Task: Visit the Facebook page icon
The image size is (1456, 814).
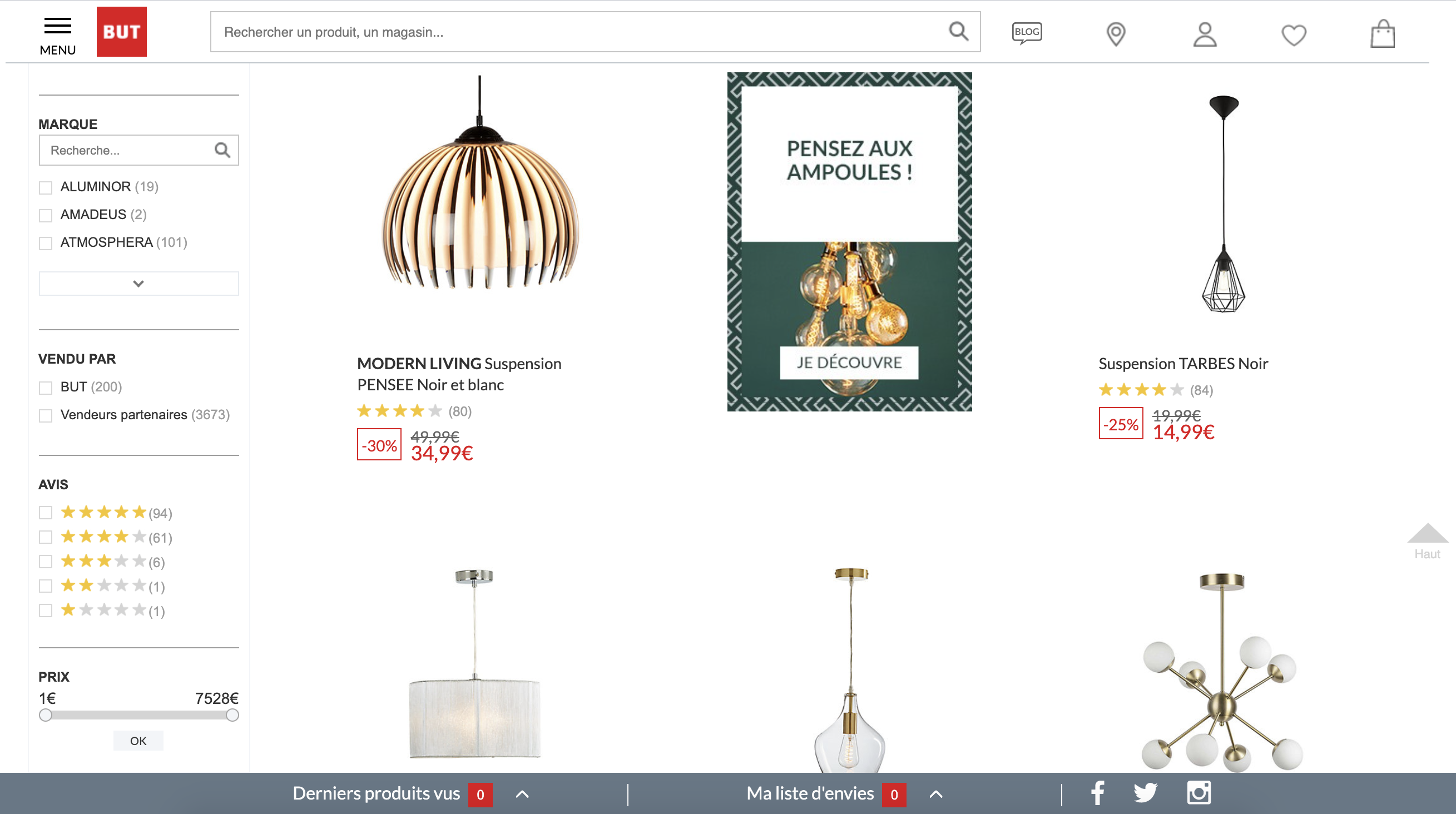Action: [x=1098, y=793]
